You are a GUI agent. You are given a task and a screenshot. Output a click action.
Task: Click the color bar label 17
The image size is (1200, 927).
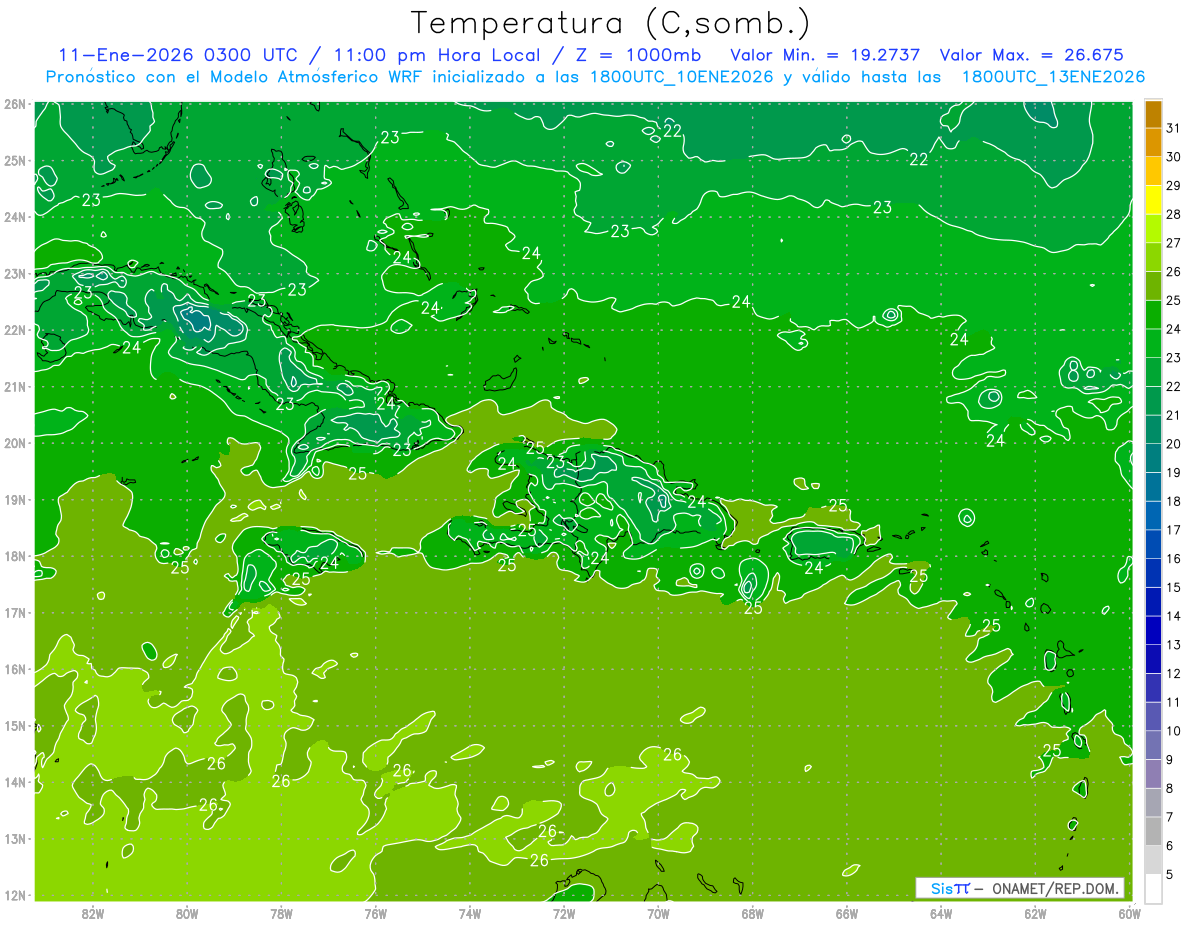pyautogui.click(x=1173, y=530)
